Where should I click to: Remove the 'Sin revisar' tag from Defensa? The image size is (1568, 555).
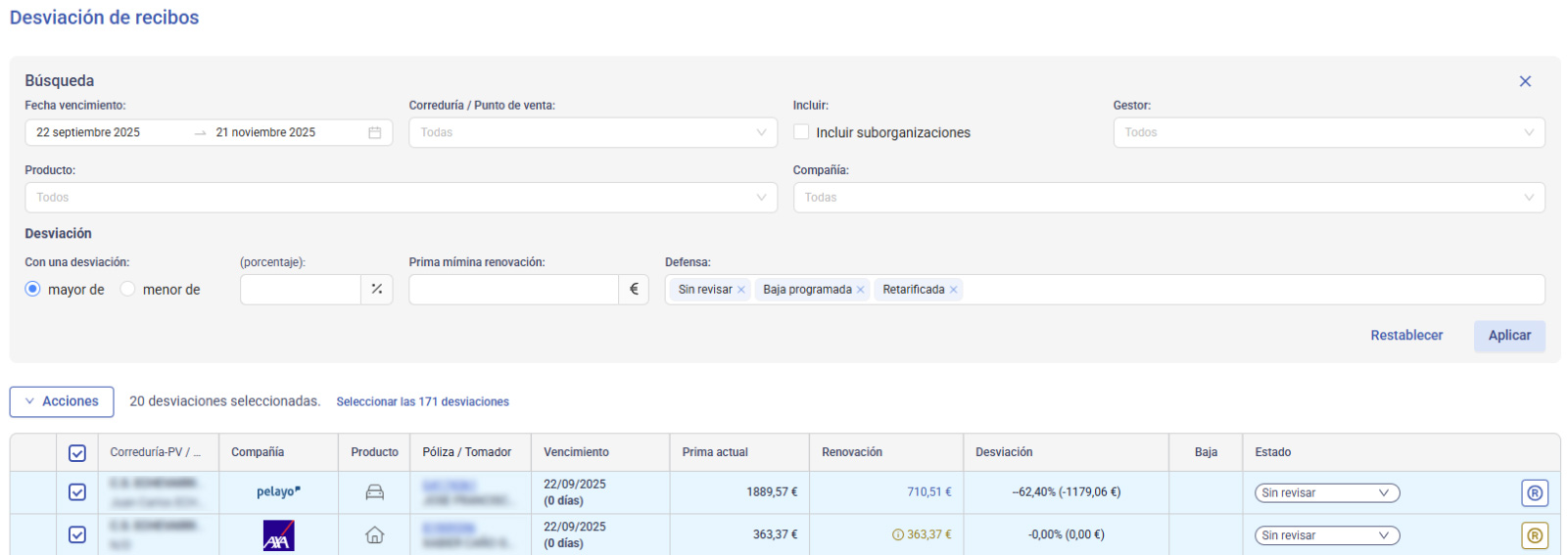[x=741, y=290]
